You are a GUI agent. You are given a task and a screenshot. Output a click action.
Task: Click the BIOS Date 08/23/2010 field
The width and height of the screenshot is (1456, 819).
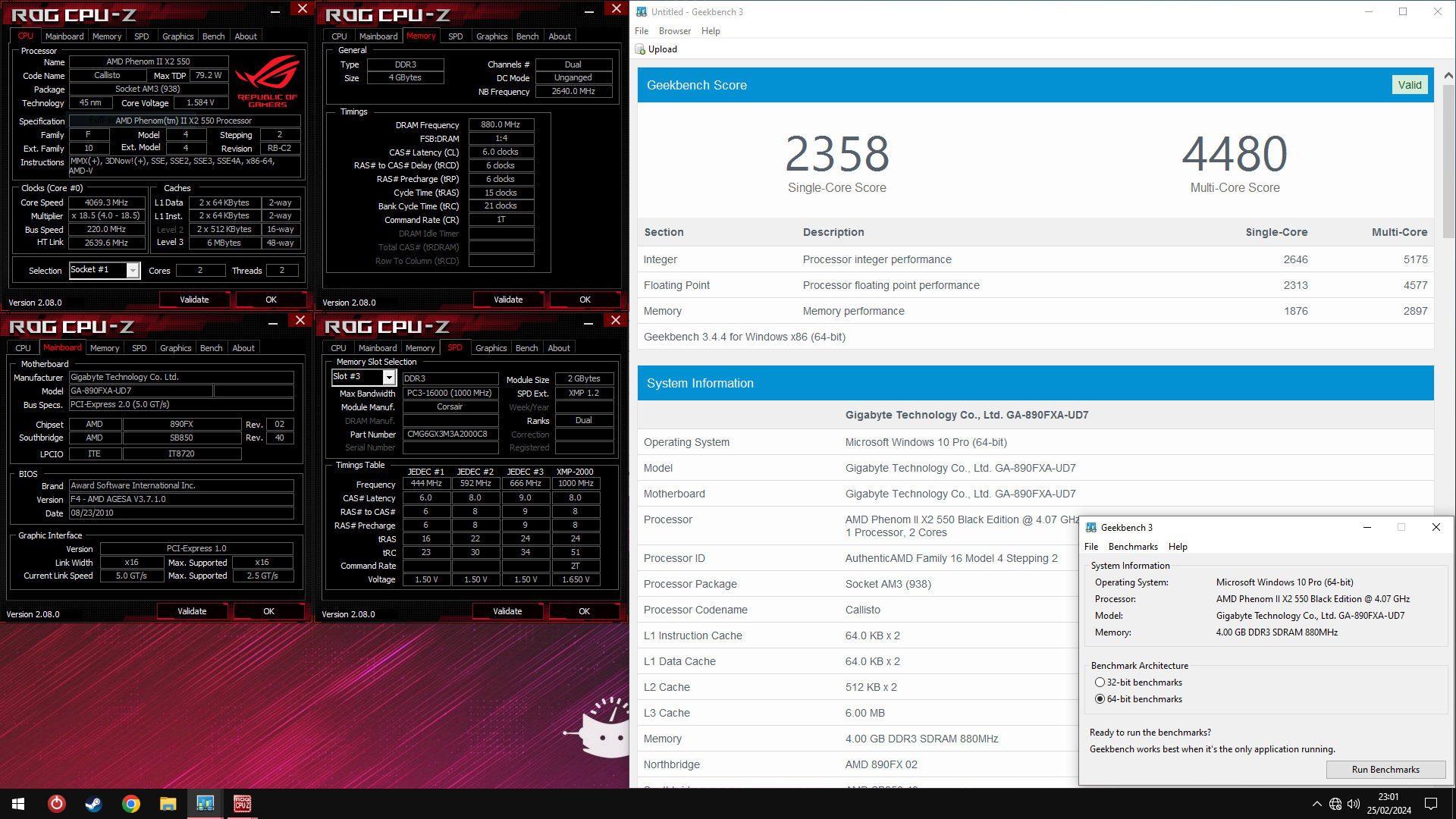tap(181, 513)
